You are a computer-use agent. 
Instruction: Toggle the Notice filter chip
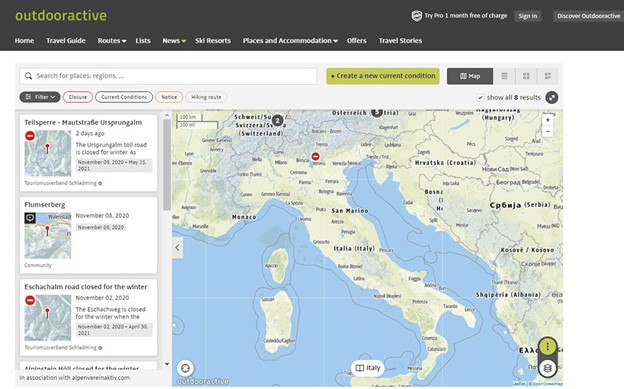coord(169,97)
